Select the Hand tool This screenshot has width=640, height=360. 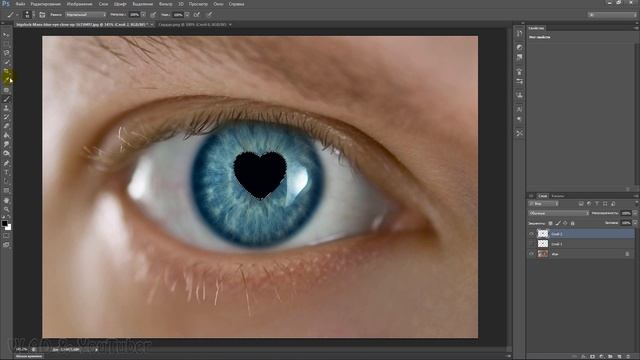tap(6, 200)
